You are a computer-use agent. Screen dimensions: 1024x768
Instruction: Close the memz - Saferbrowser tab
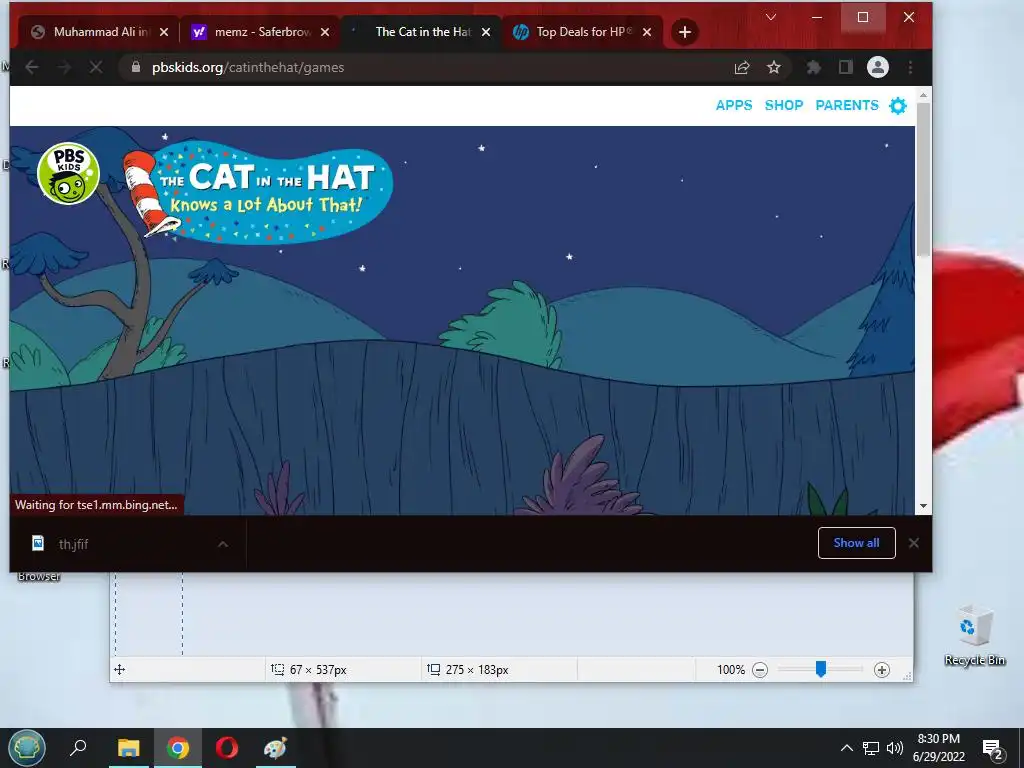click(x=325, y=32)
